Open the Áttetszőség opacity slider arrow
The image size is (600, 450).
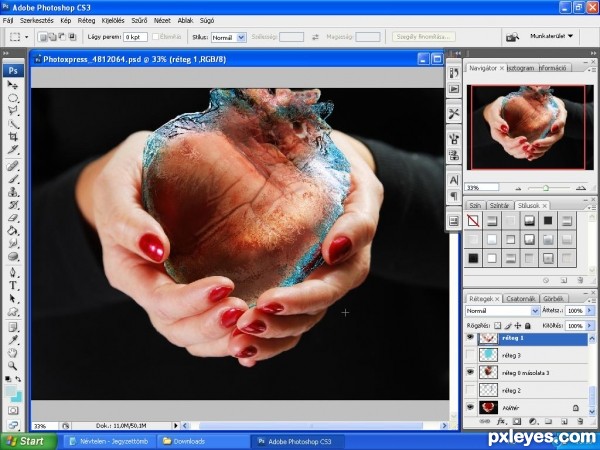(x=589, y=311)
